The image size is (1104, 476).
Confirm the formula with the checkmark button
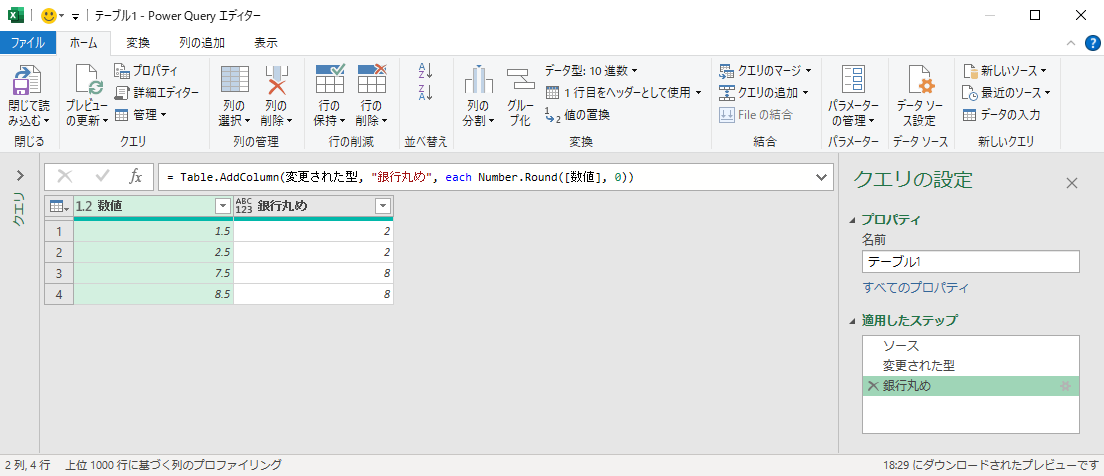pyautogui.click(x=103, y=177)
